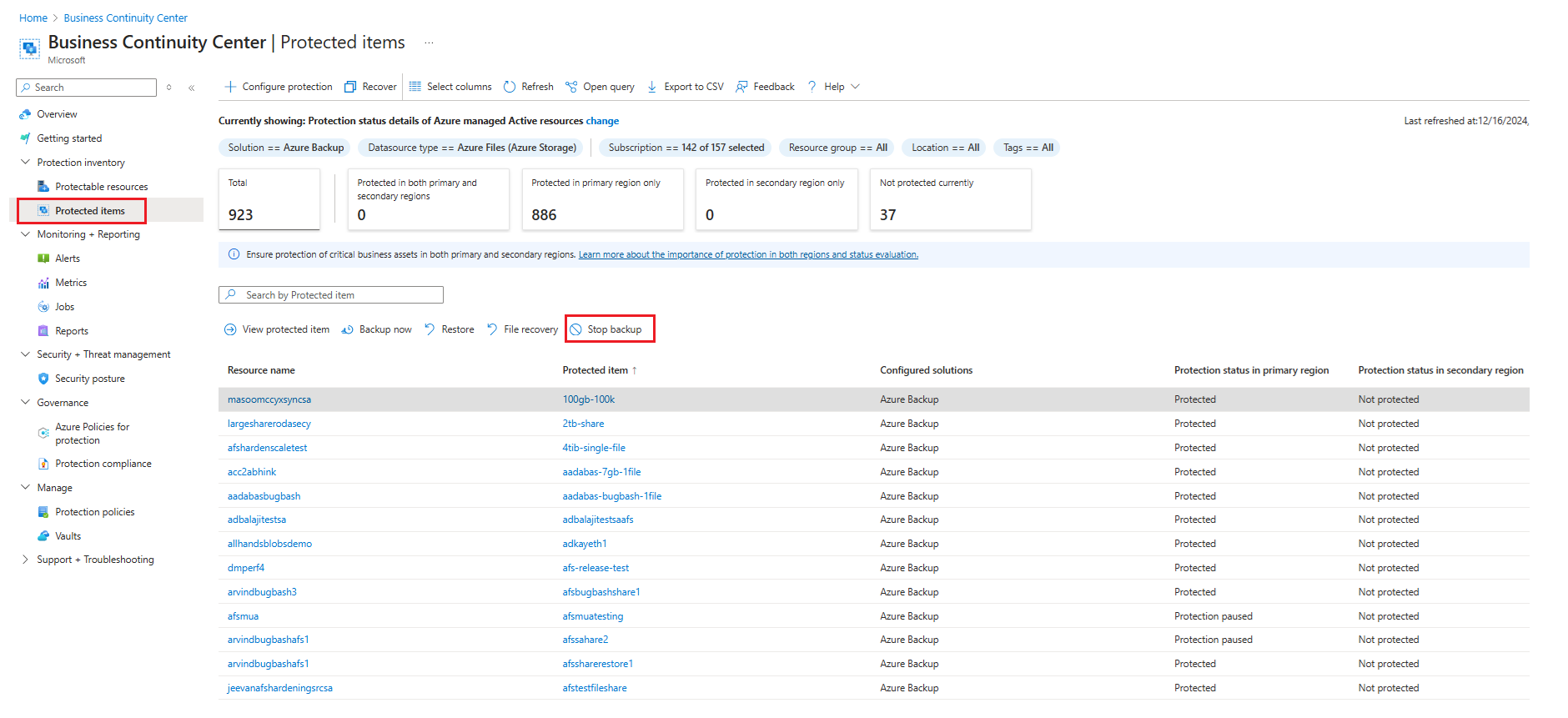
Task: Open adbalajitestsa resource link
Action: click(257, 520)
